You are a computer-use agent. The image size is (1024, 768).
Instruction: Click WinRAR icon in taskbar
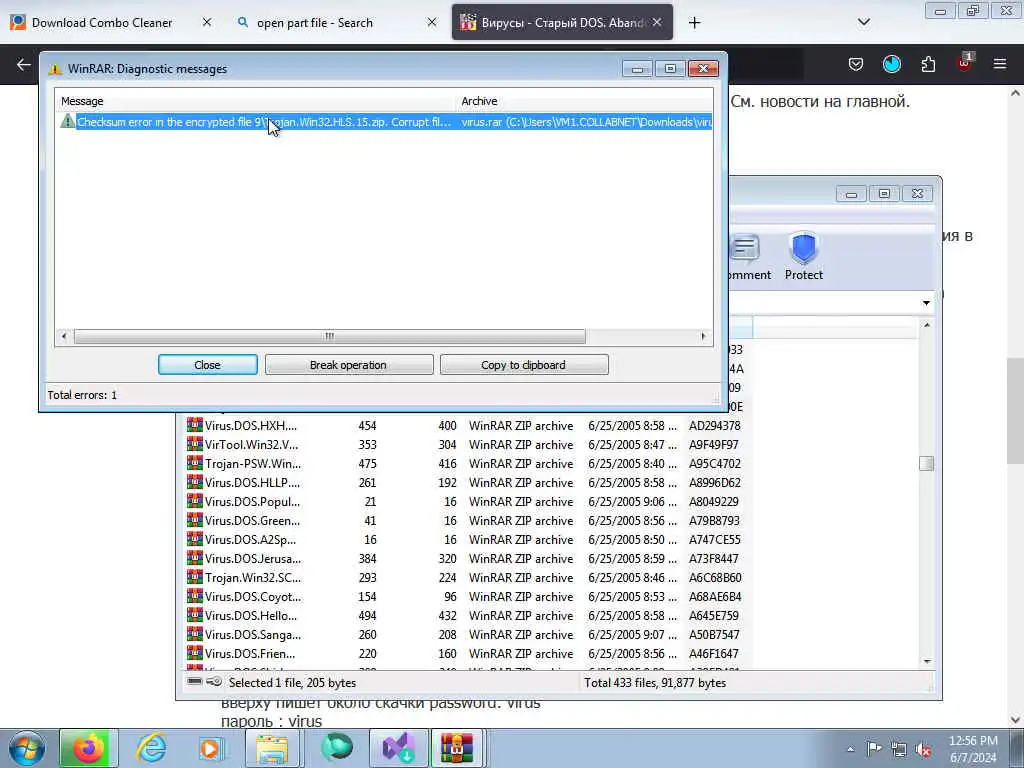(x=456, y=748)
